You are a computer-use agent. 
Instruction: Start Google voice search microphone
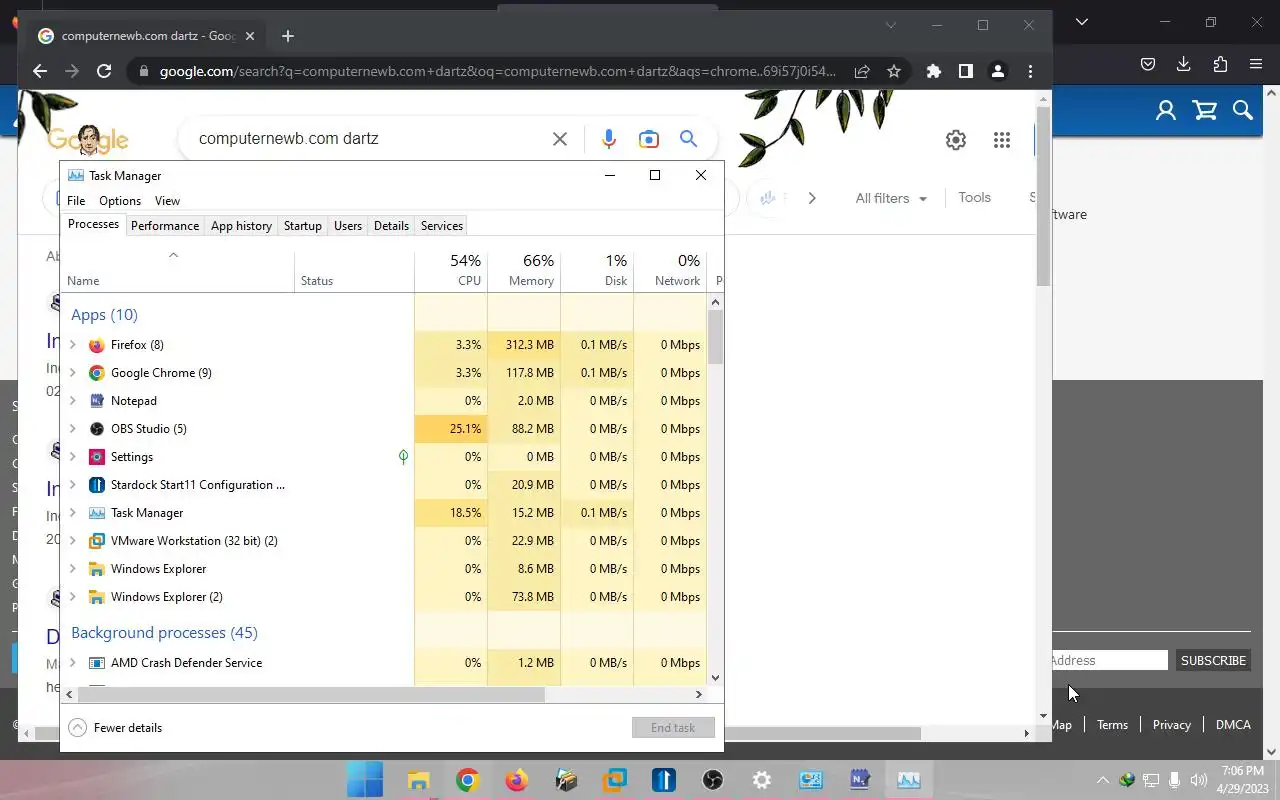click(609, 139)
